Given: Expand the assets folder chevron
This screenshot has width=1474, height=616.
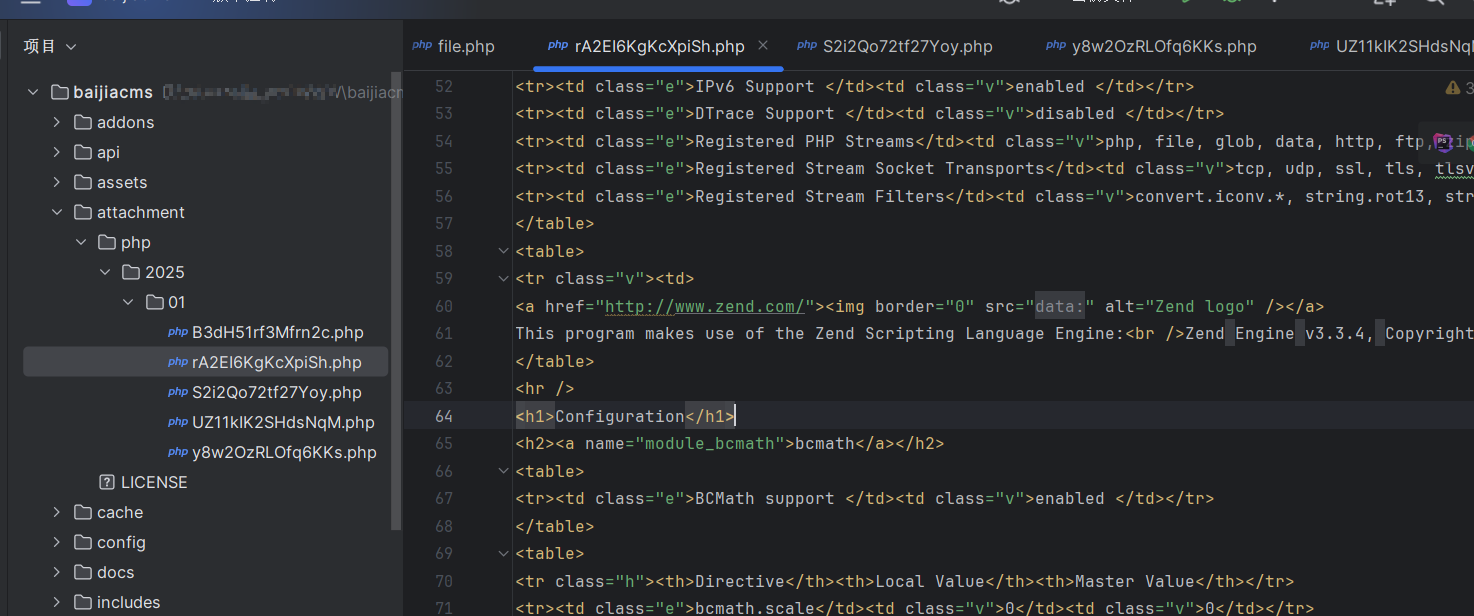Looking at the screenshot, I should coord(58,182).
